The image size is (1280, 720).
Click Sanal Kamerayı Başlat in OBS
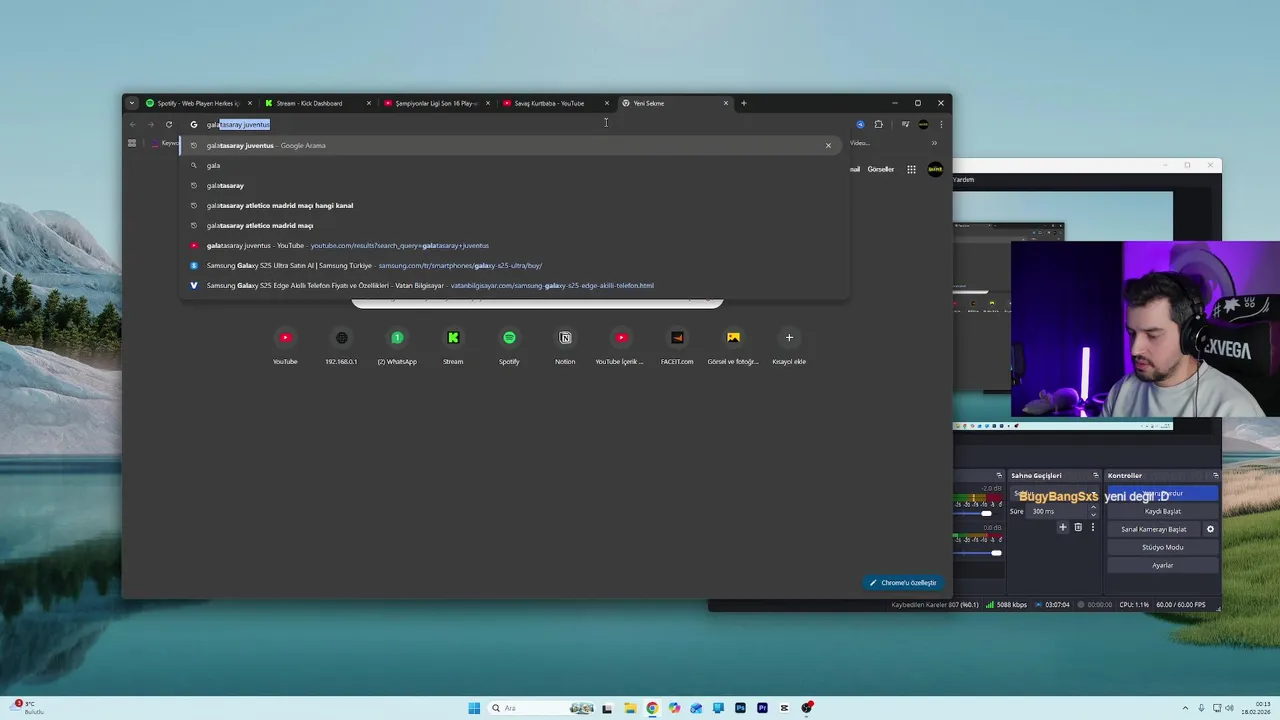pyautogui.click(x=1153, y=529)
